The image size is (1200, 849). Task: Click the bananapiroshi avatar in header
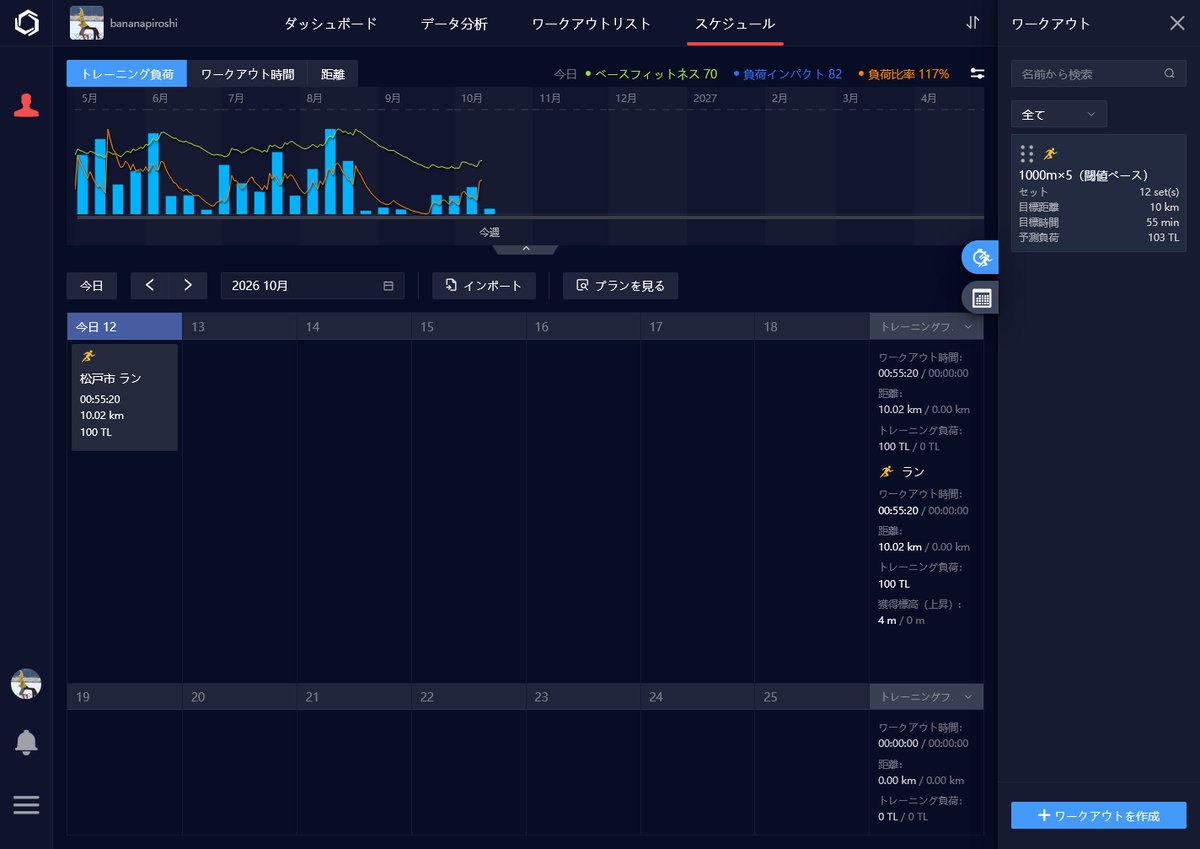click(x=87, y=23)
